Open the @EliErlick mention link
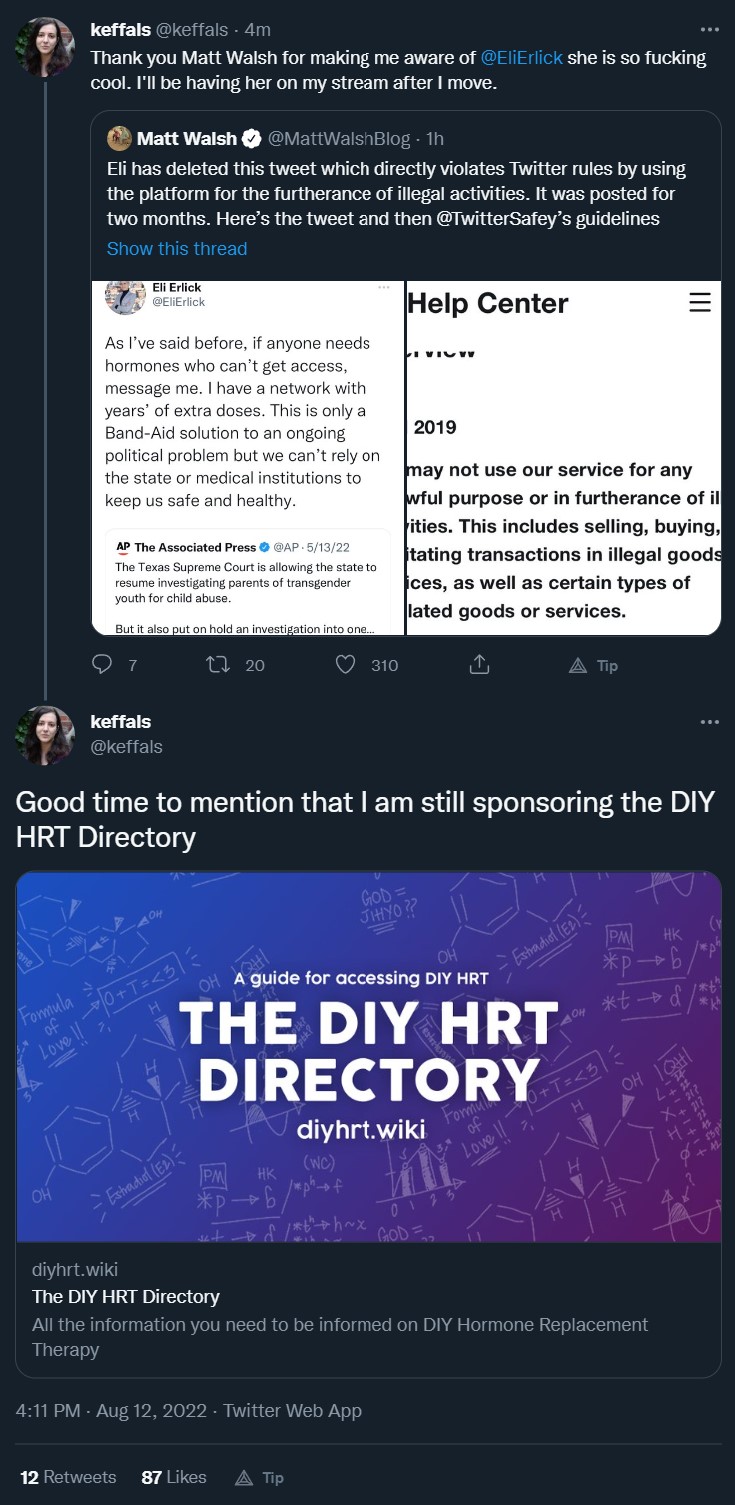This screenshot has height=1505, width=735. (522, 58)
